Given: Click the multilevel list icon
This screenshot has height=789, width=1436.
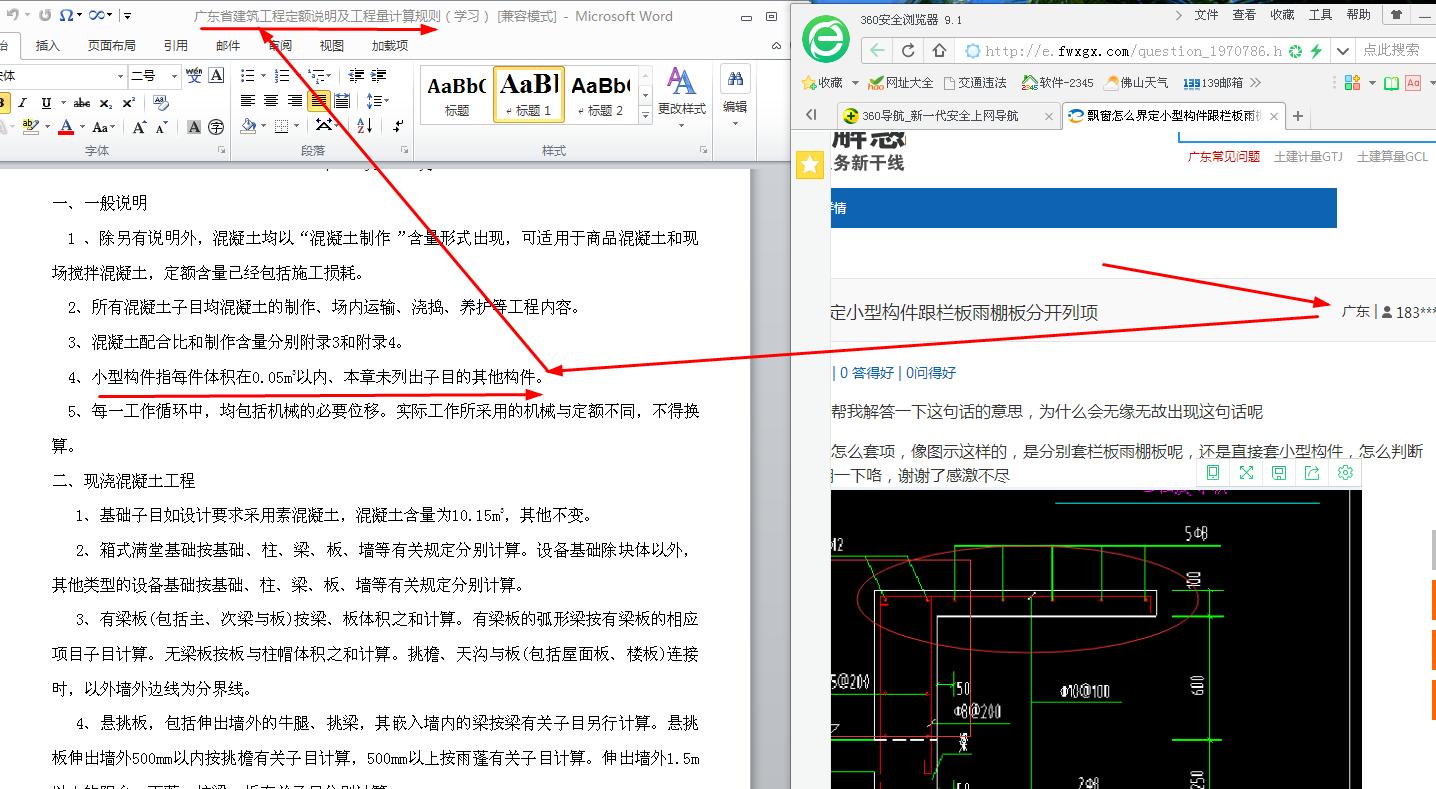Looking at the screenshot, I should click(316, 76).
